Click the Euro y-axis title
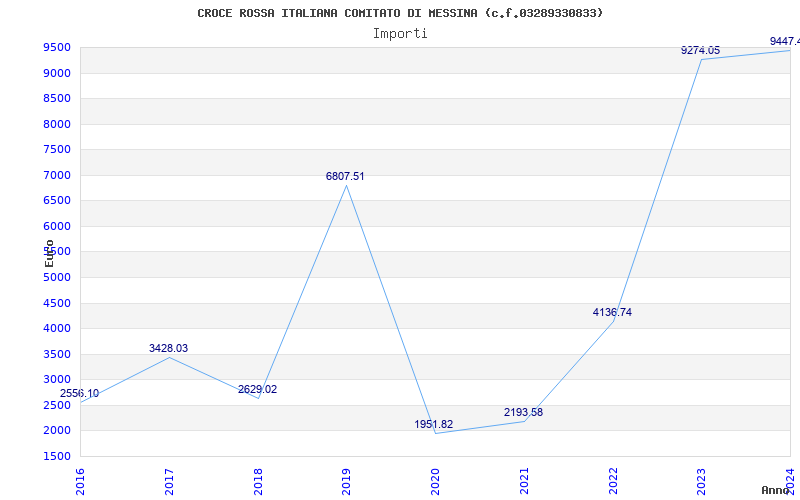The image size is (800, 500). 49,254
